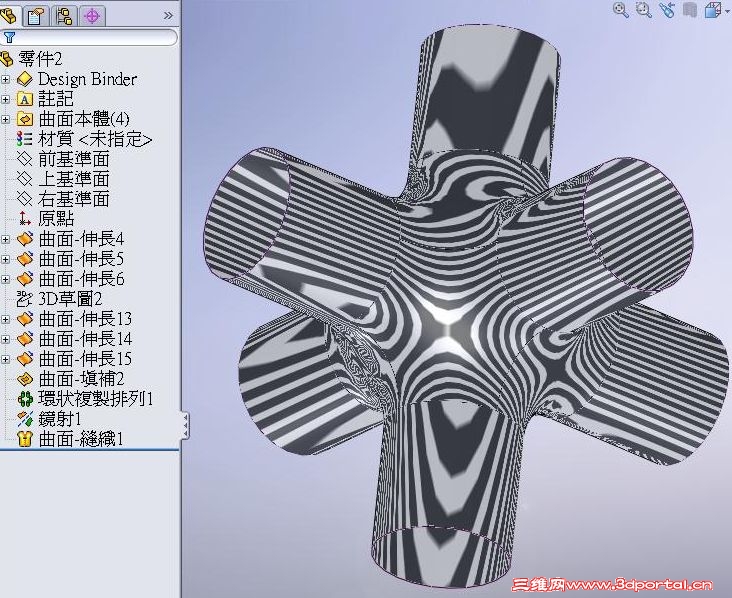This screenshot has width=732, height=598.
Task: Expand the 註記 annotations node
Action: 6,99
